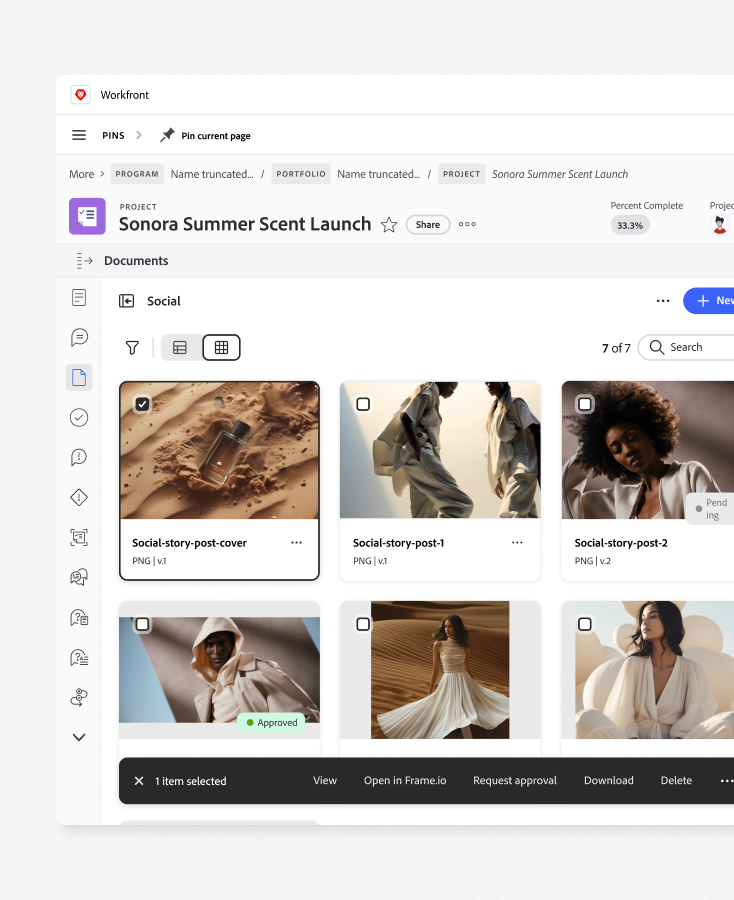Click the purple project icon
Viewport: 734px width, 900px height.
pos(87,216)
